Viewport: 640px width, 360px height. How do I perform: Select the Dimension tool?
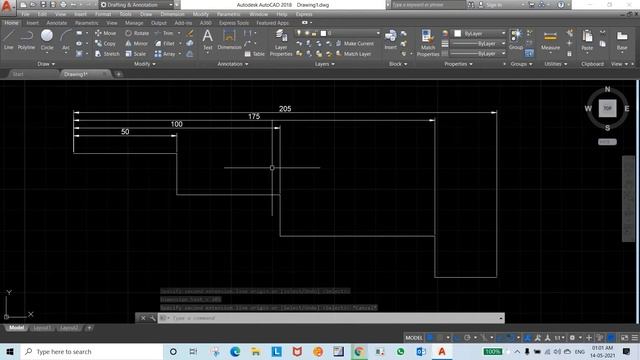pos(229,40)
